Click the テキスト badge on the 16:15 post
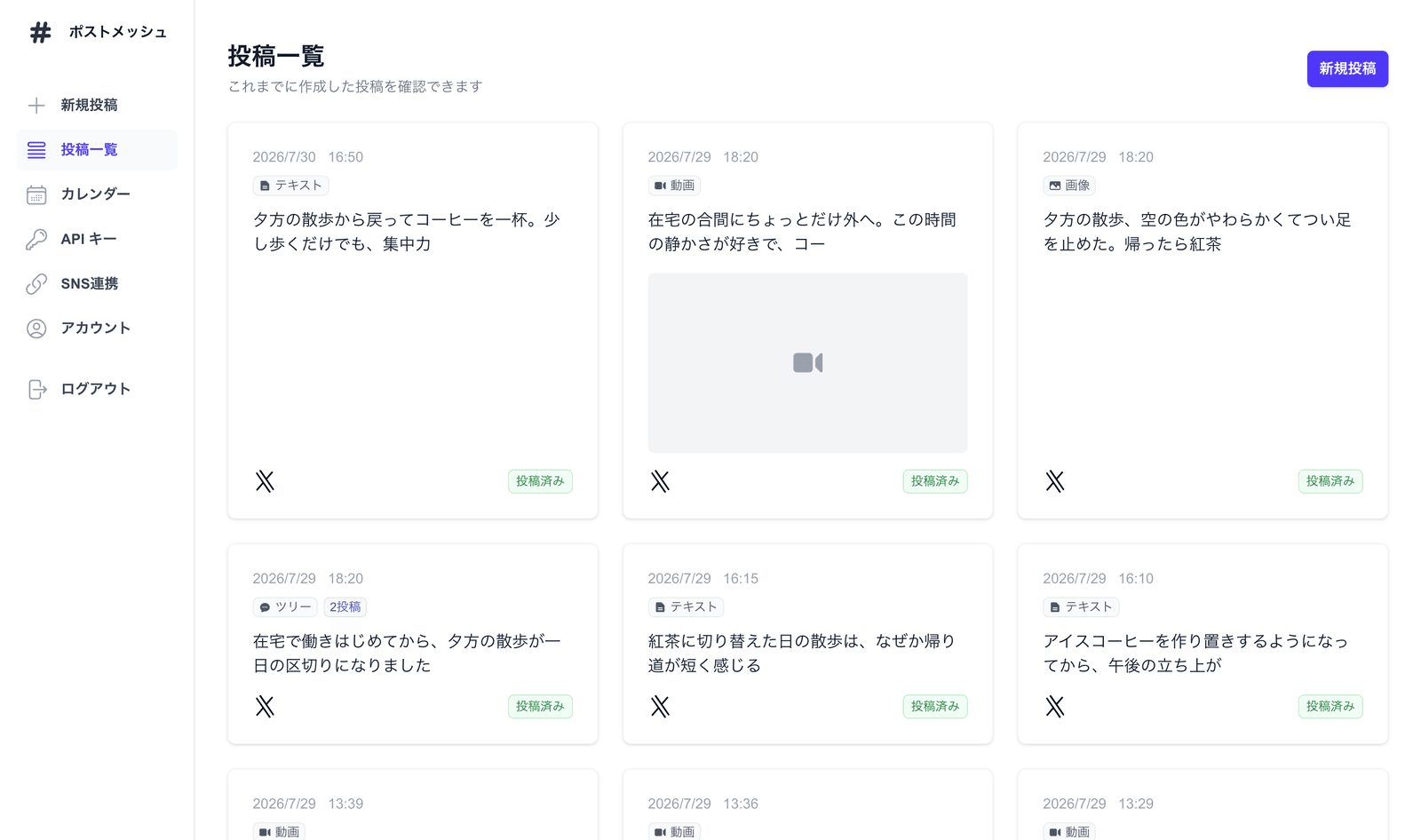 [686, 607]
